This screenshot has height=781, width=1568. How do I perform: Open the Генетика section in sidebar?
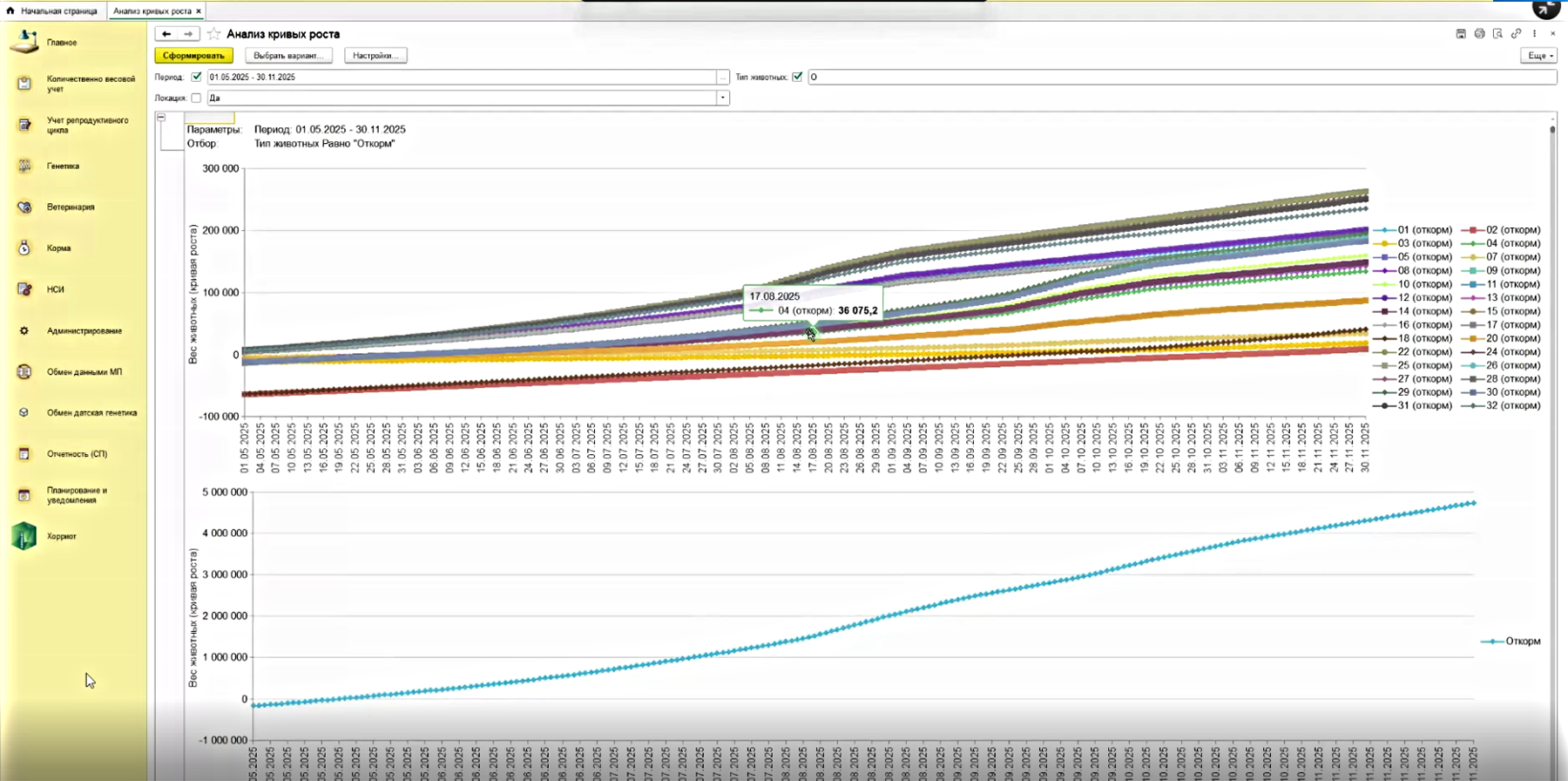(x=63, y=166)
